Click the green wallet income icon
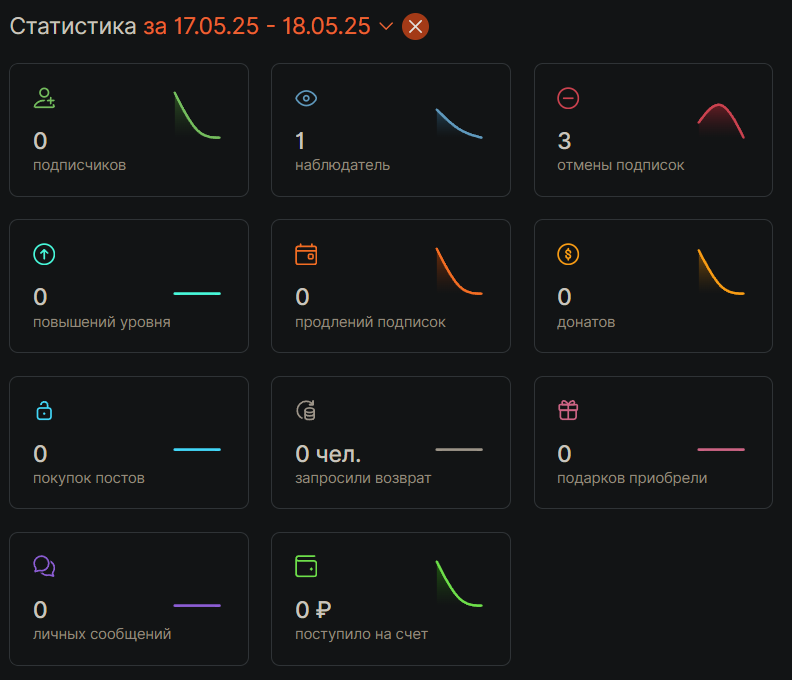Viewport: 792px width, 680px height. 306,566
